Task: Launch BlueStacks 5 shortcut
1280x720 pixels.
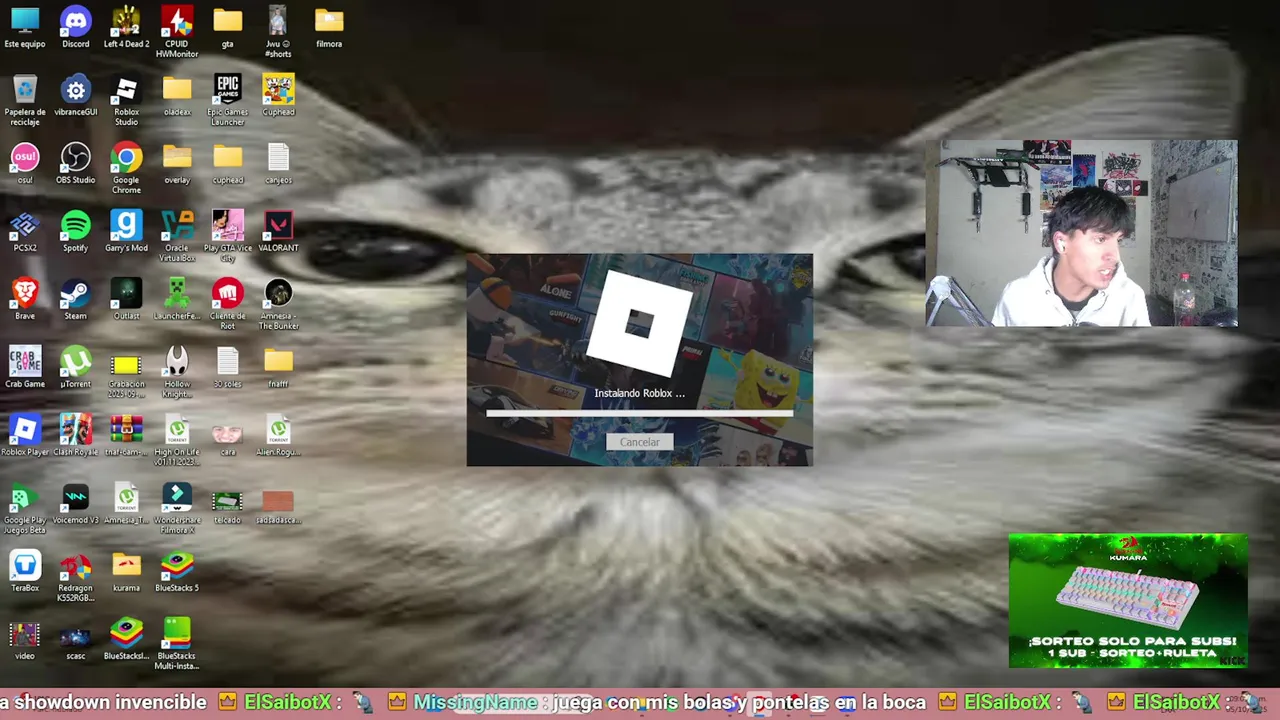Action: pyautogui.click(x=177, y=572)
